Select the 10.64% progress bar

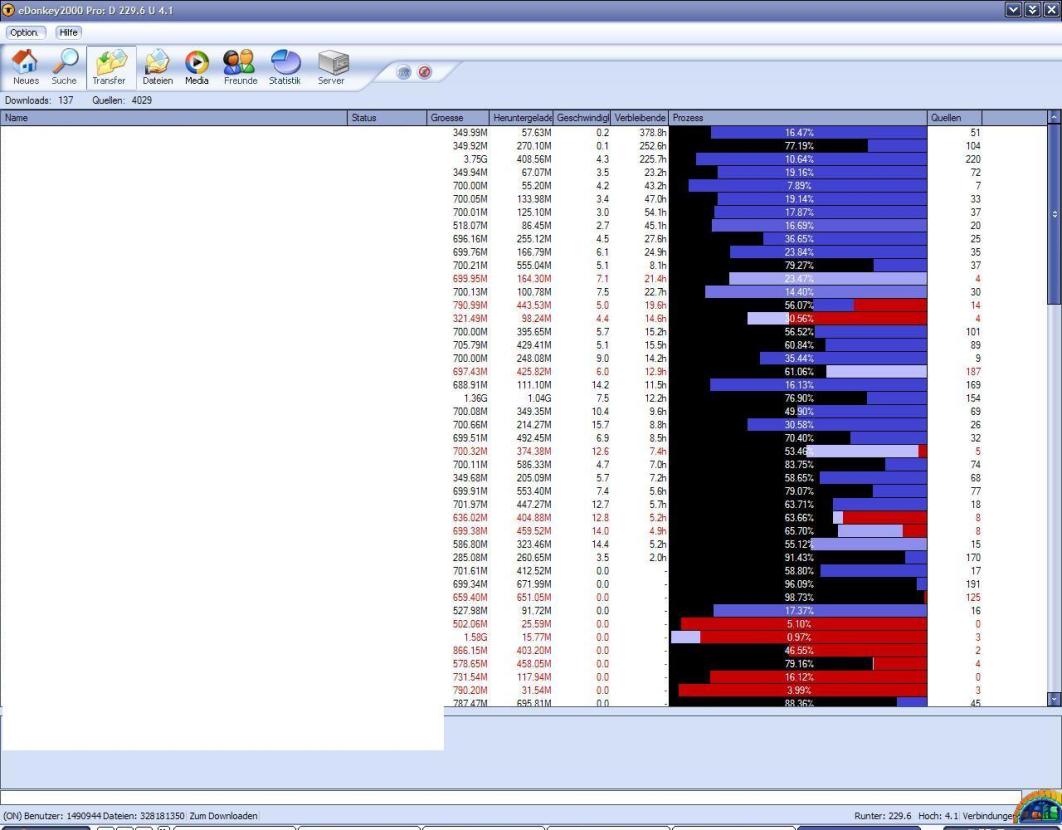tap(798, 159)
